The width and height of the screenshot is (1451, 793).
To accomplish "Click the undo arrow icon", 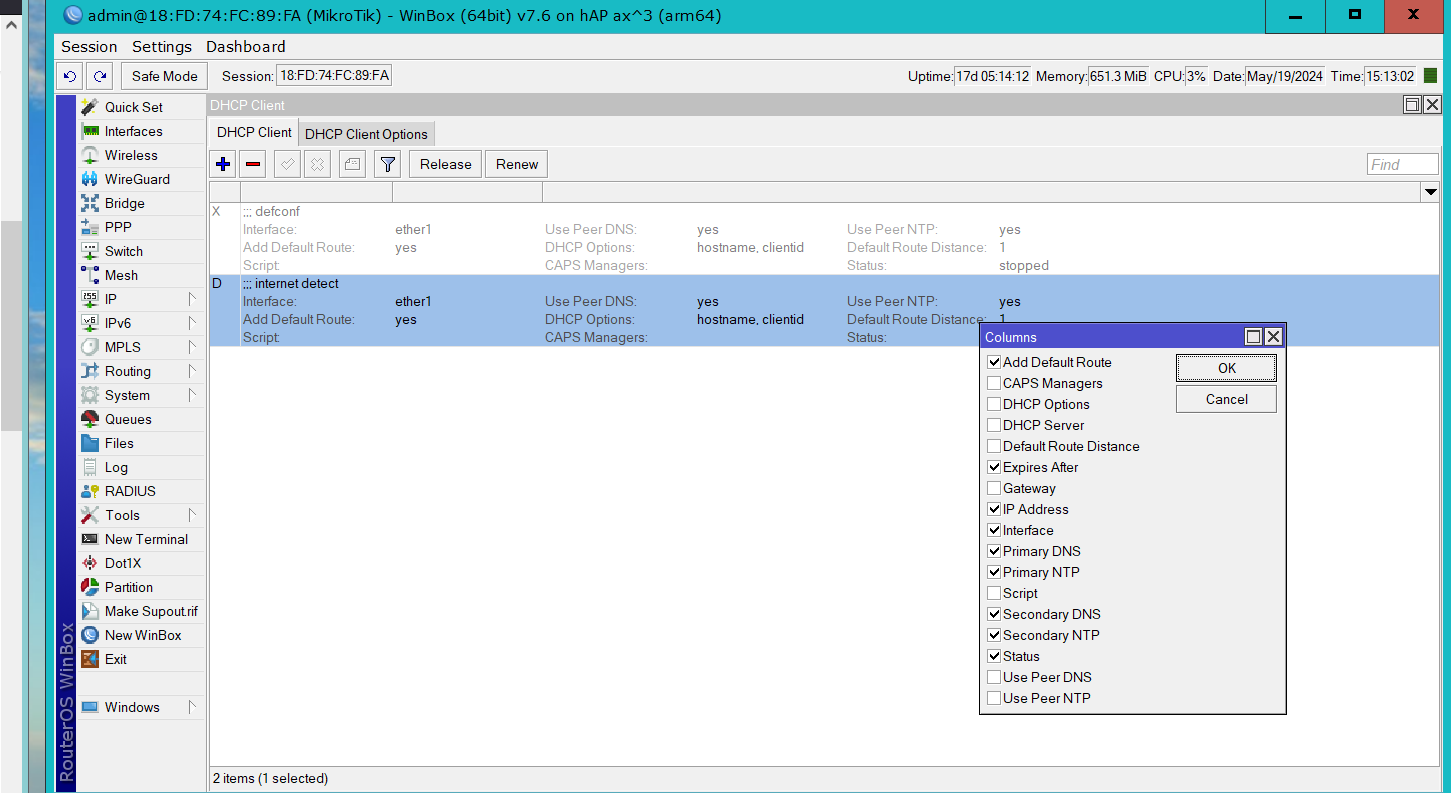I will [68, 75].
